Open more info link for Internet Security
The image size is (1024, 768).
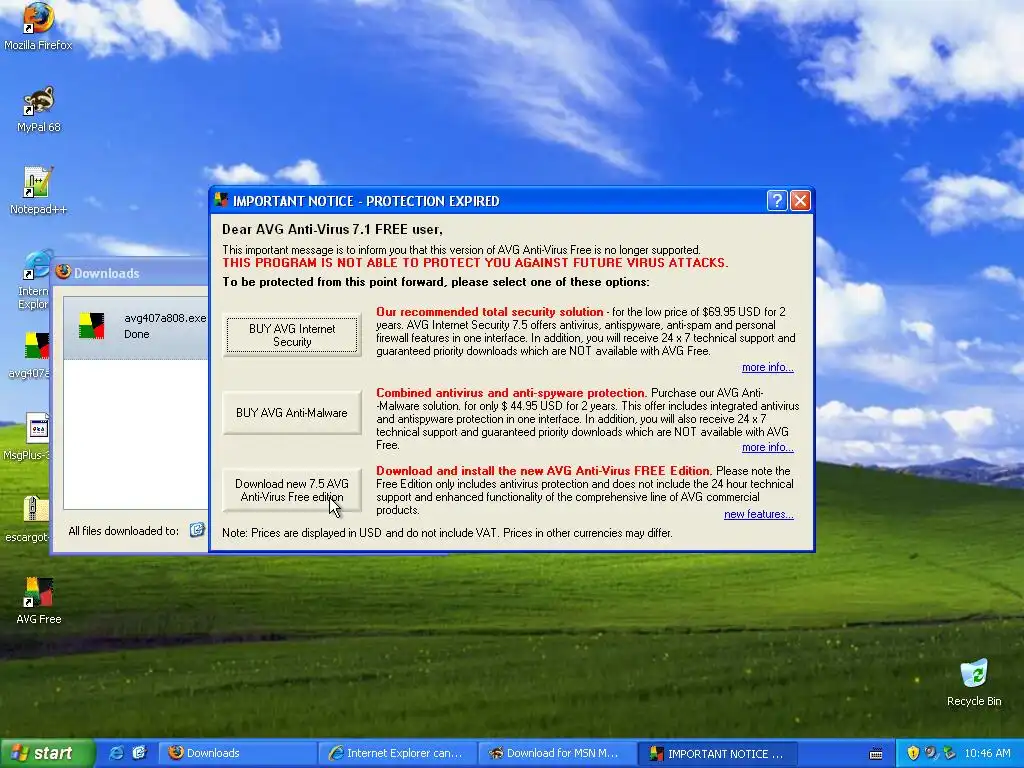(x=767, y=368)
